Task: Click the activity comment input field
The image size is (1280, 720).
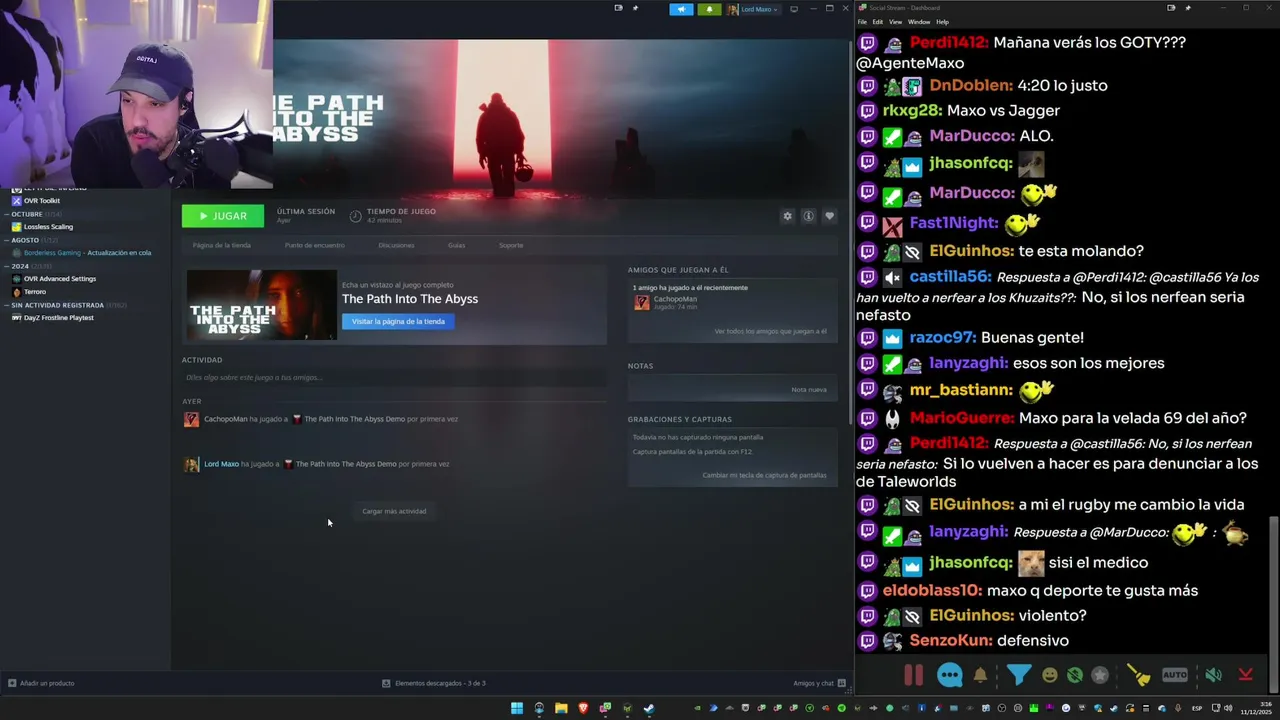Action: point(394,377)
